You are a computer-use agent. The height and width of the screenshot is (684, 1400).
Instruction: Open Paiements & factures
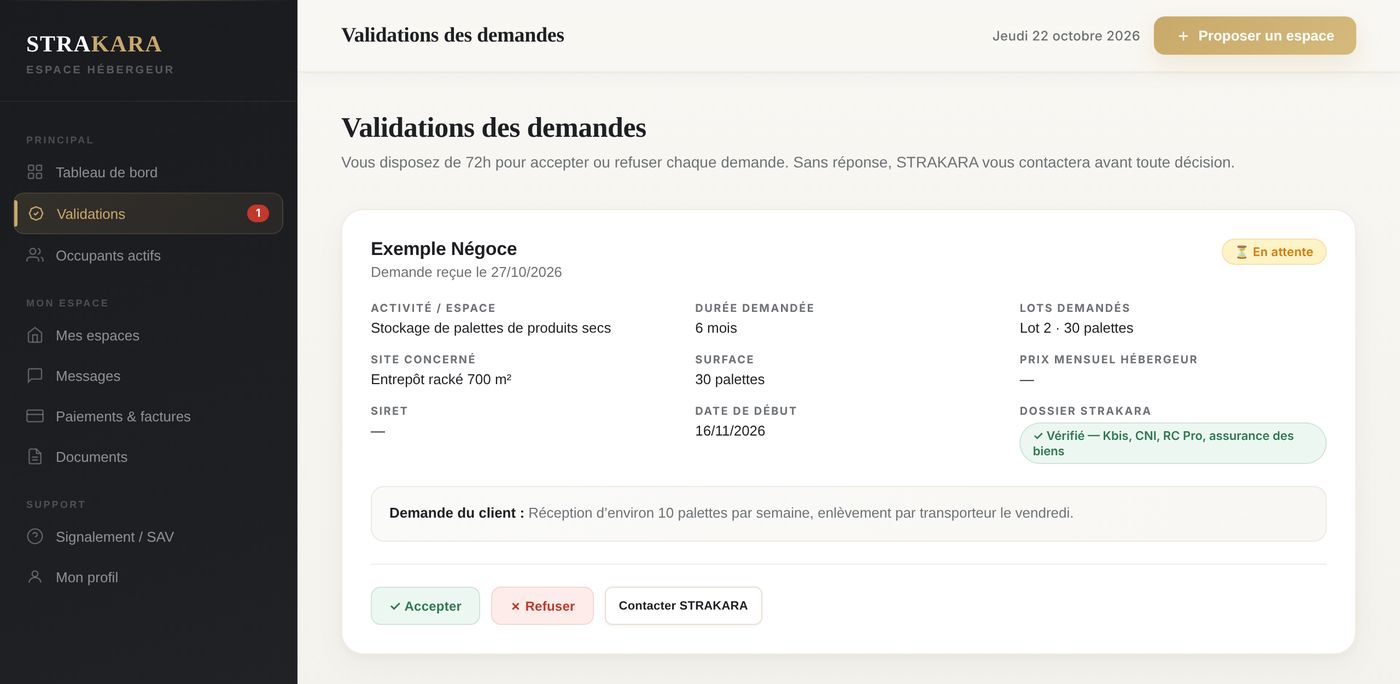(148, 416)
